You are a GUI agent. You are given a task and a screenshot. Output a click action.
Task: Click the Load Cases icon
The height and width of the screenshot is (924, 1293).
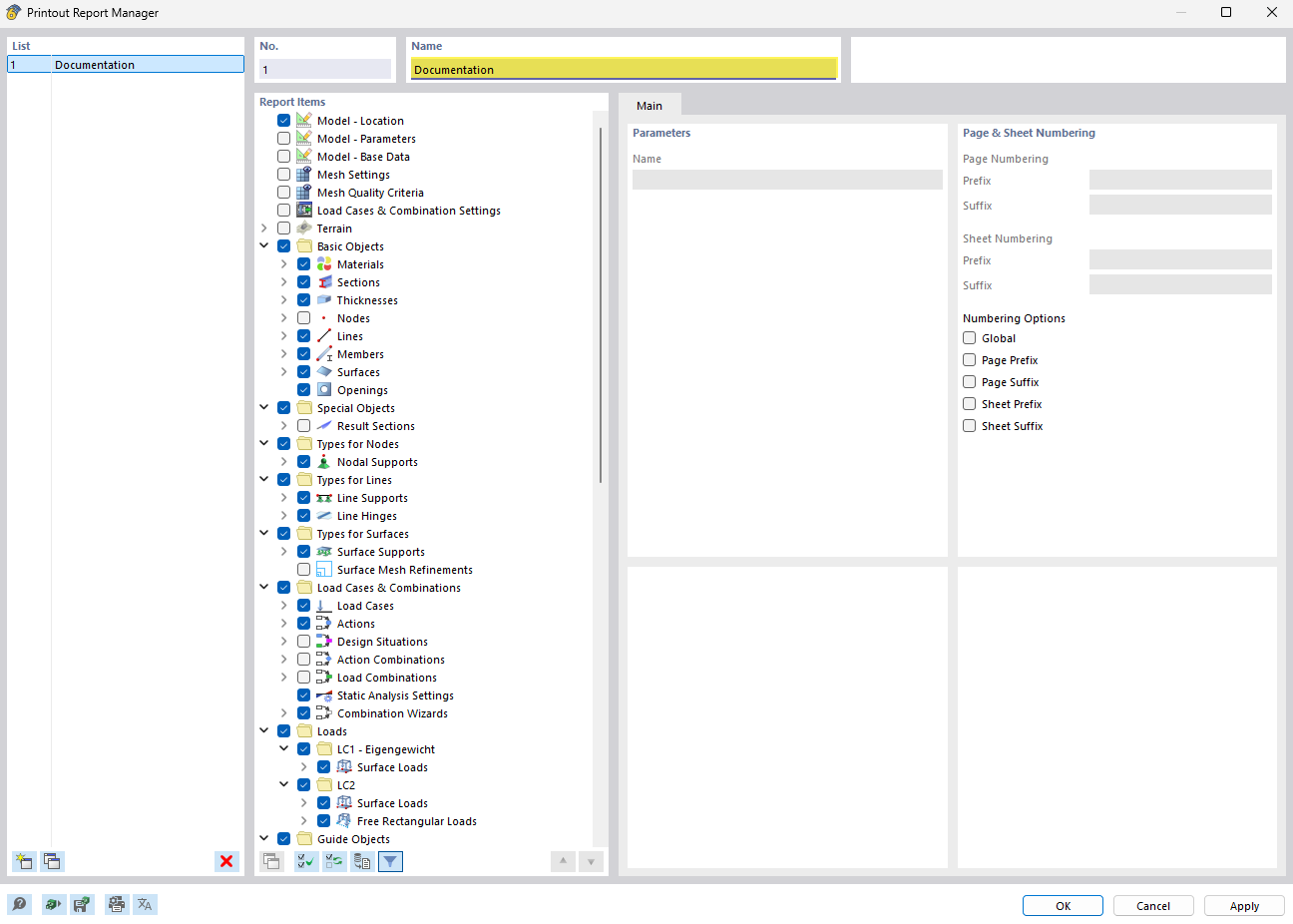tap(324, 606)
